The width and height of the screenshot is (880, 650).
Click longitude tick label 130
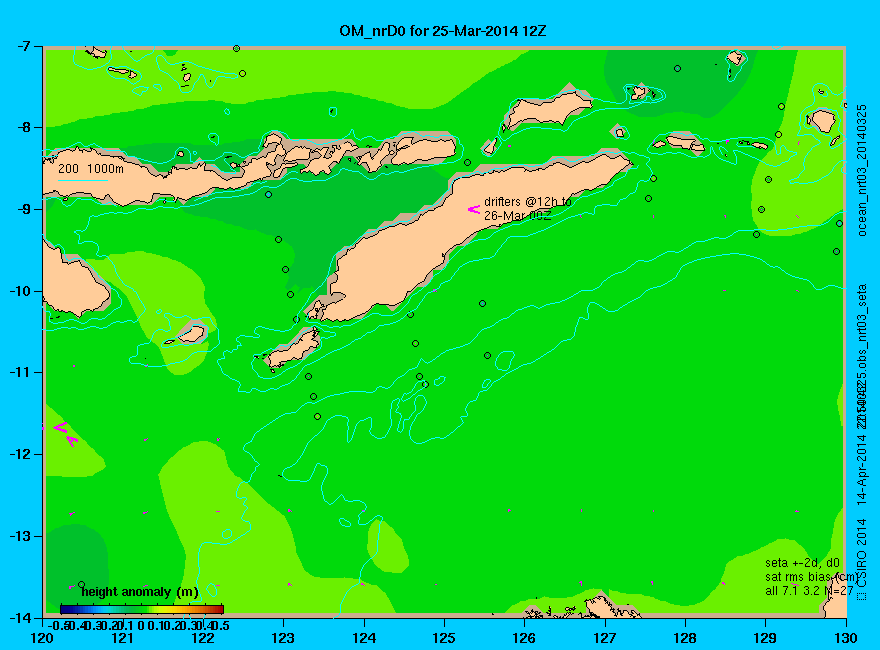[846, 638]
